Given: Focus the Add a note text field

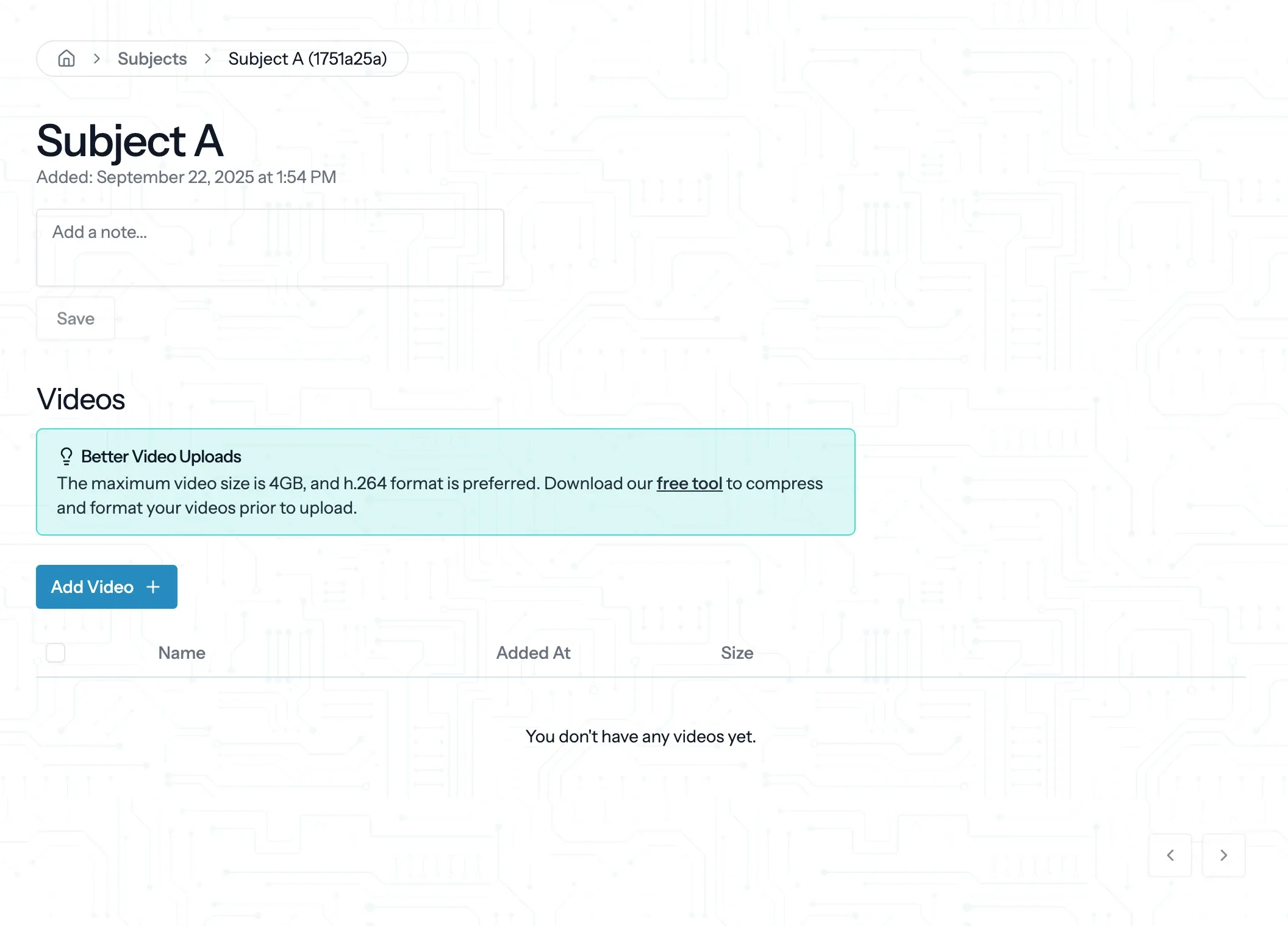Looking at the screenshot, I should click(x=270, y=248).
